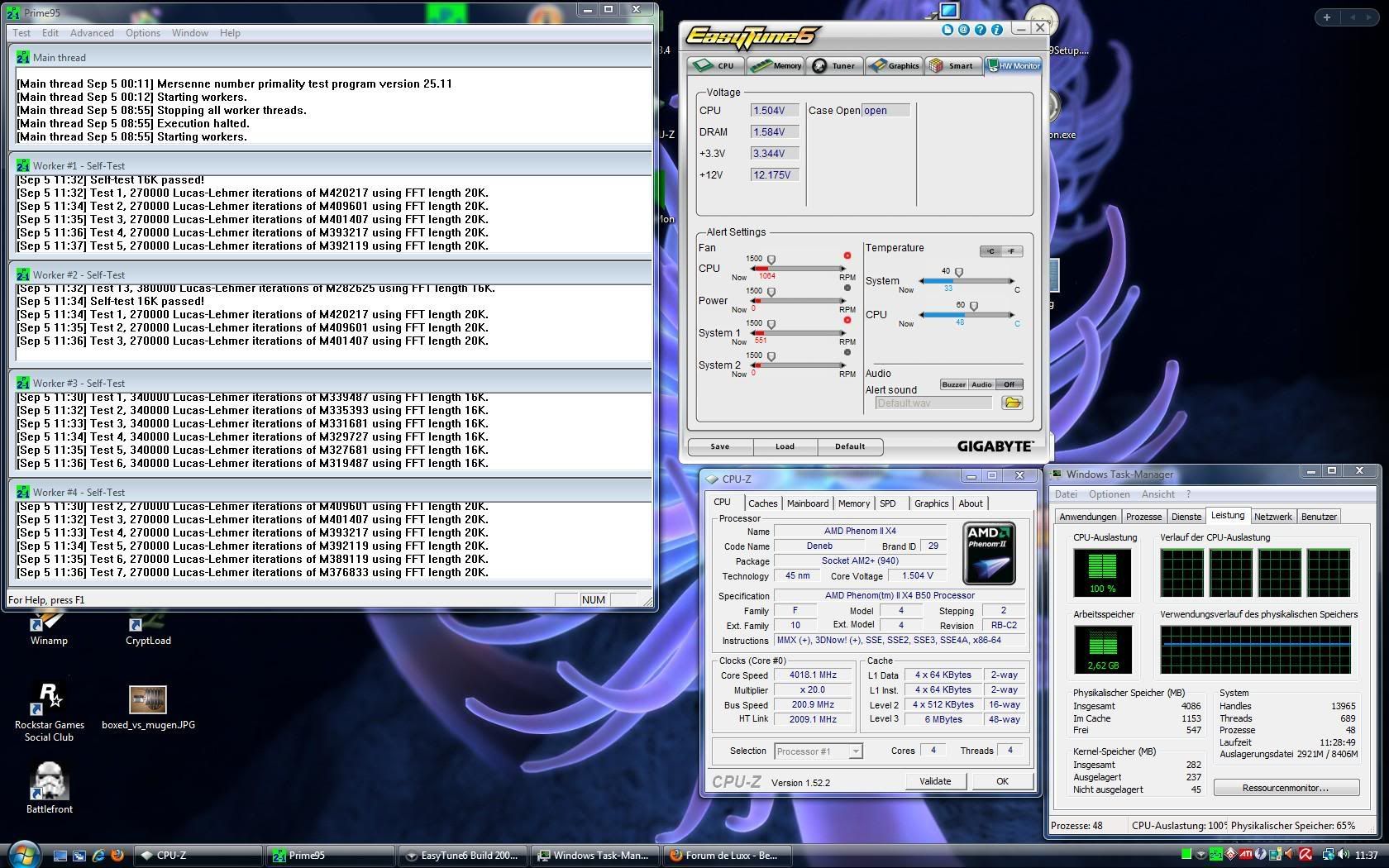The image size is (1389, 868).
Task: Select Audio alert sound option
Action: click(981, 384)
